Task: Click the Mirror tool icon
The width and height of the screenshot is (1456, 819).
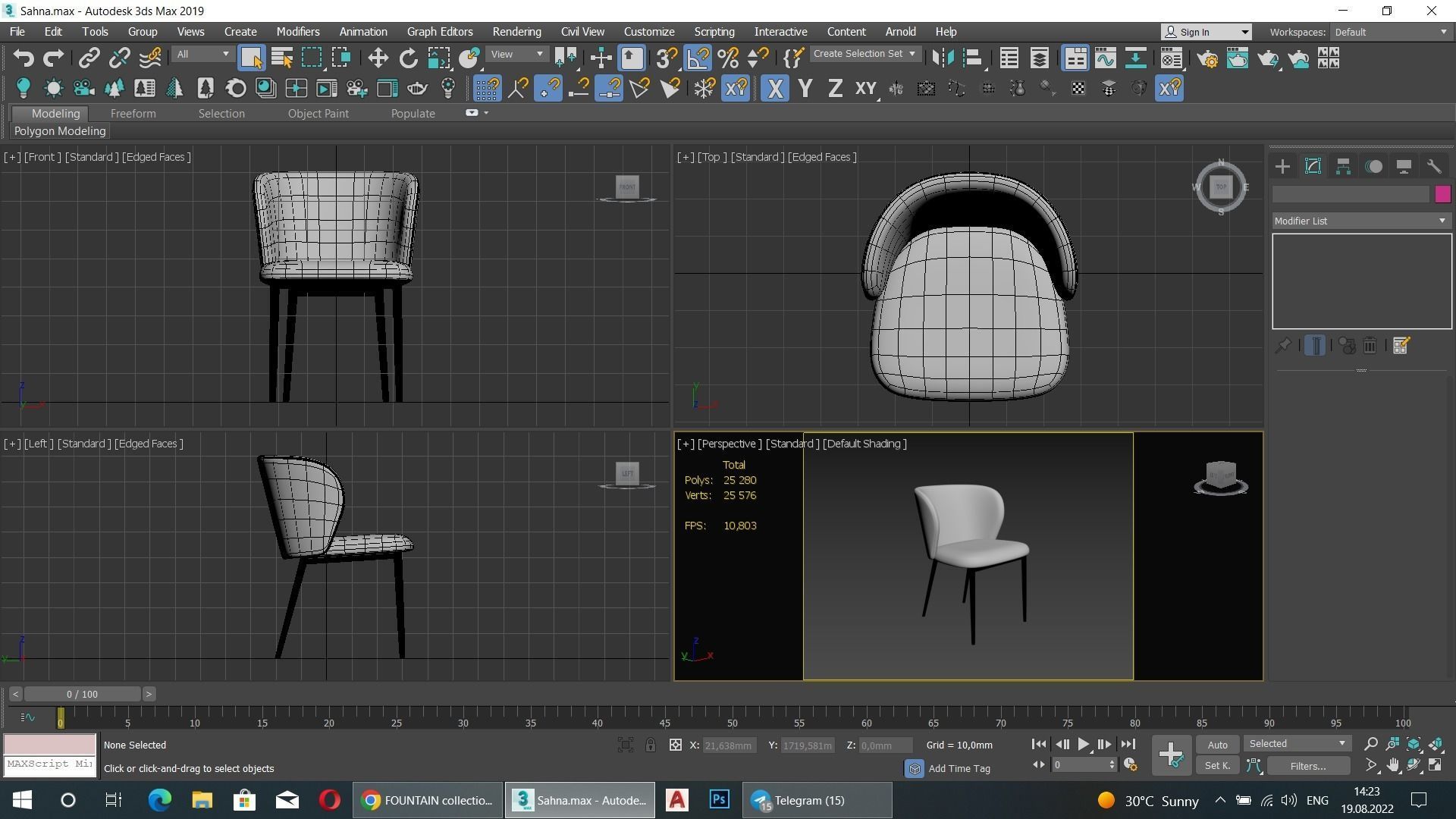Action: (x=942, y=58)
